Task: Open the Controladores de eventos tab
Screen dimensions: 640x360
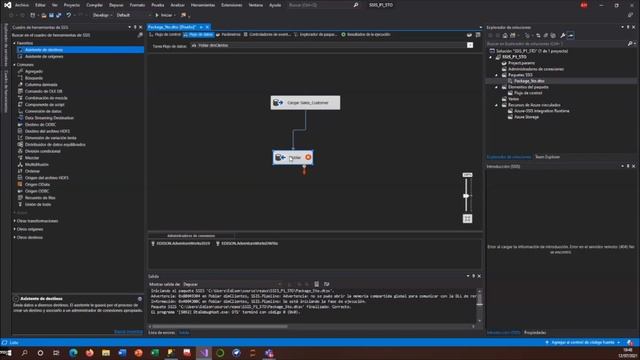Action: click(267, 35)
